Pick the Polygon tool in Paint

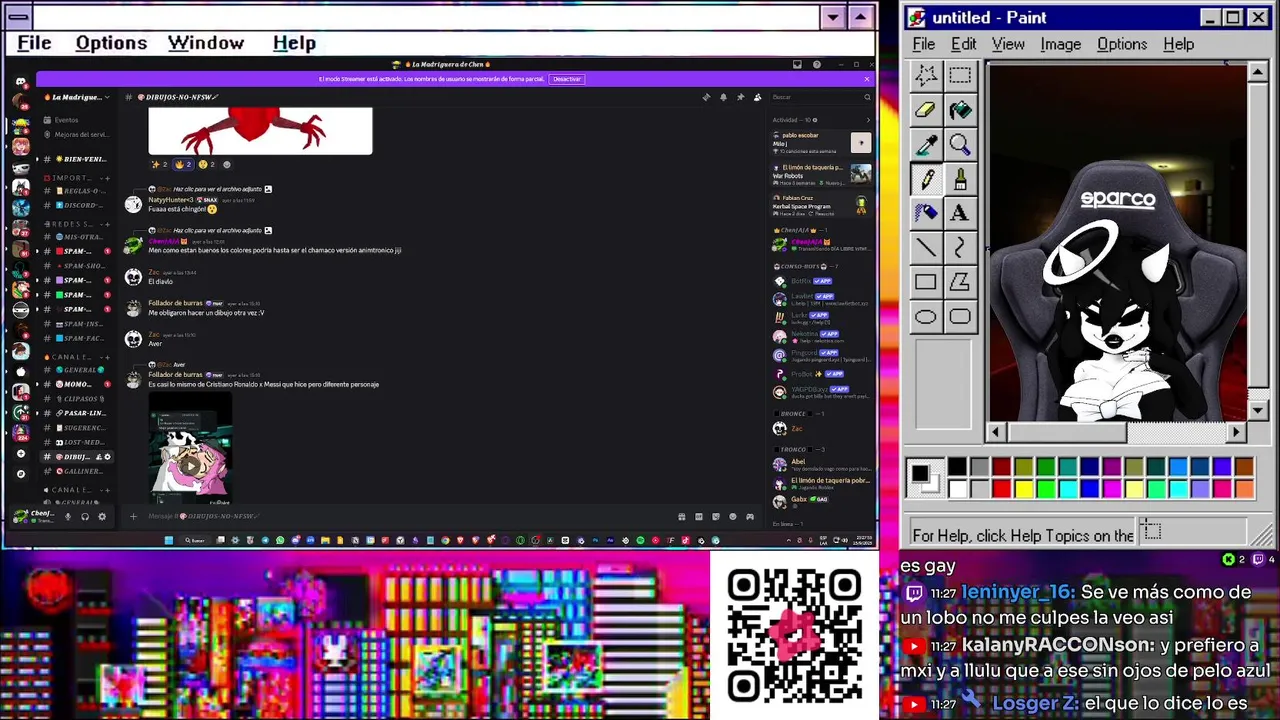click(x=960, y=282)
